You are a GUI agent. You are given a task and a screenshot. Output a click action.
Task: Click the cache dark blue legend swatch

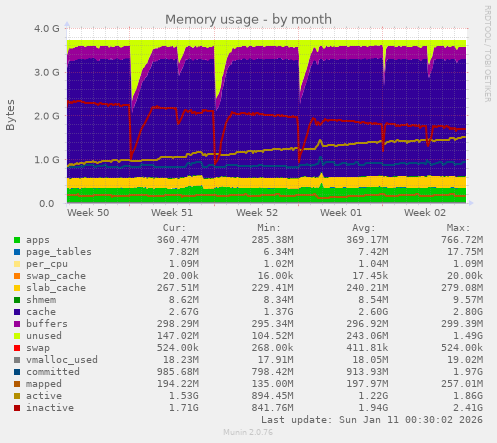pyautogui.click(x=17, y=312)
